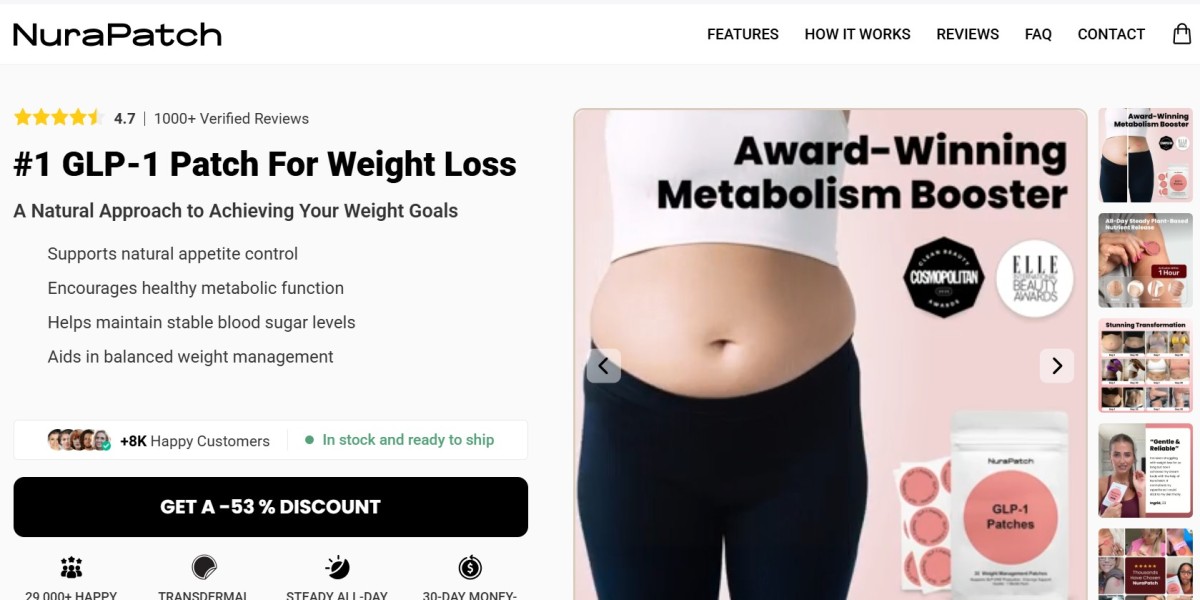Viewport: 1200px width, 600px height.
Task: Show the next product image arrow
Action: click(1056, 366)
